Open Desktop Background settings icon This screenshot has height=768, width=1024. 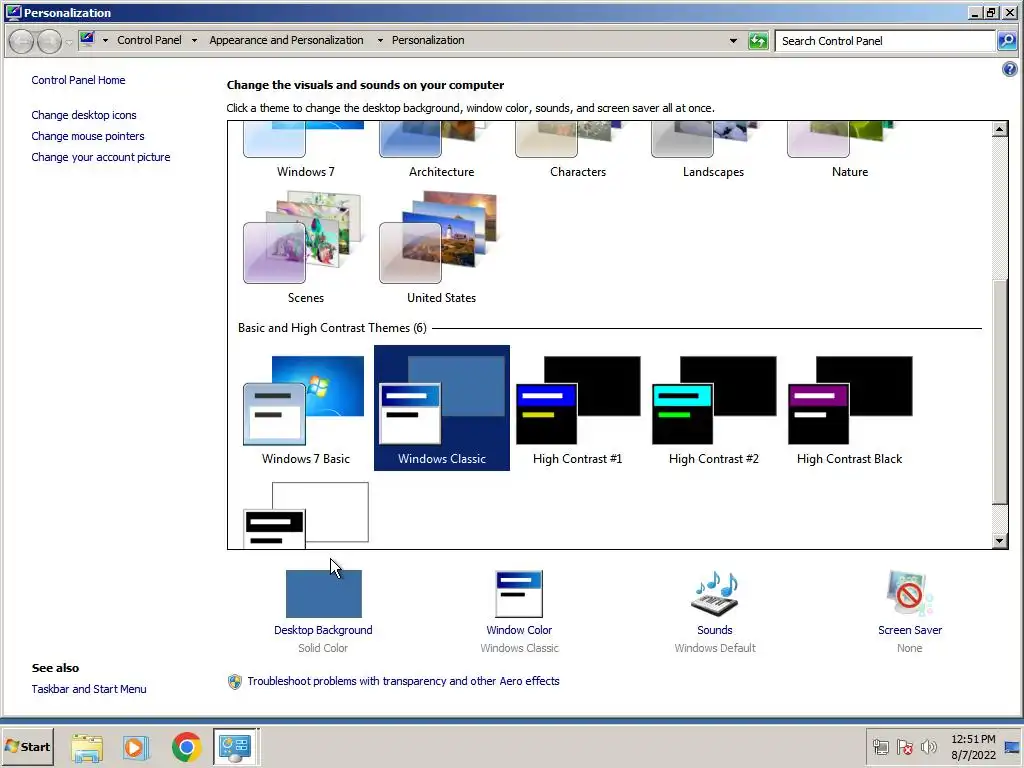click(323, 594)
